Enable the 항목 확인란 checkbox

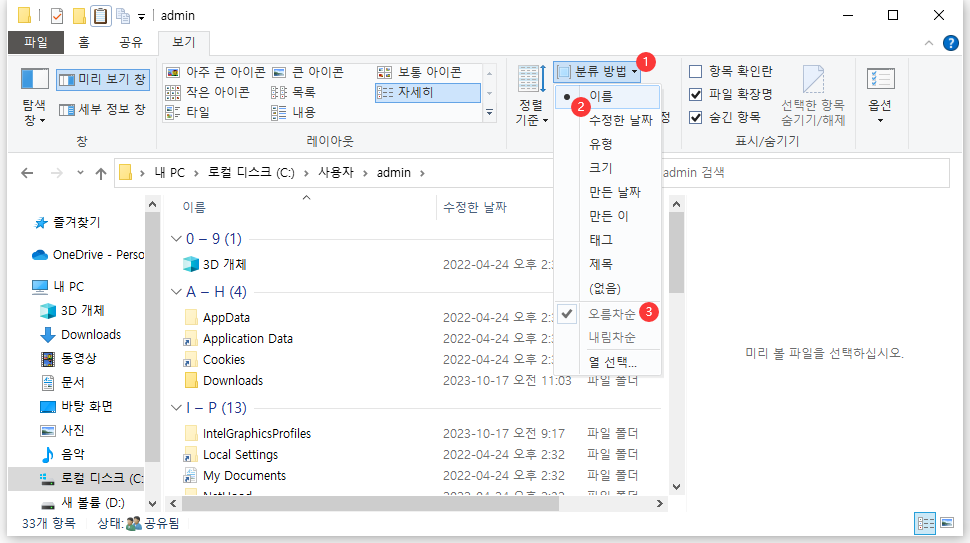696,72
